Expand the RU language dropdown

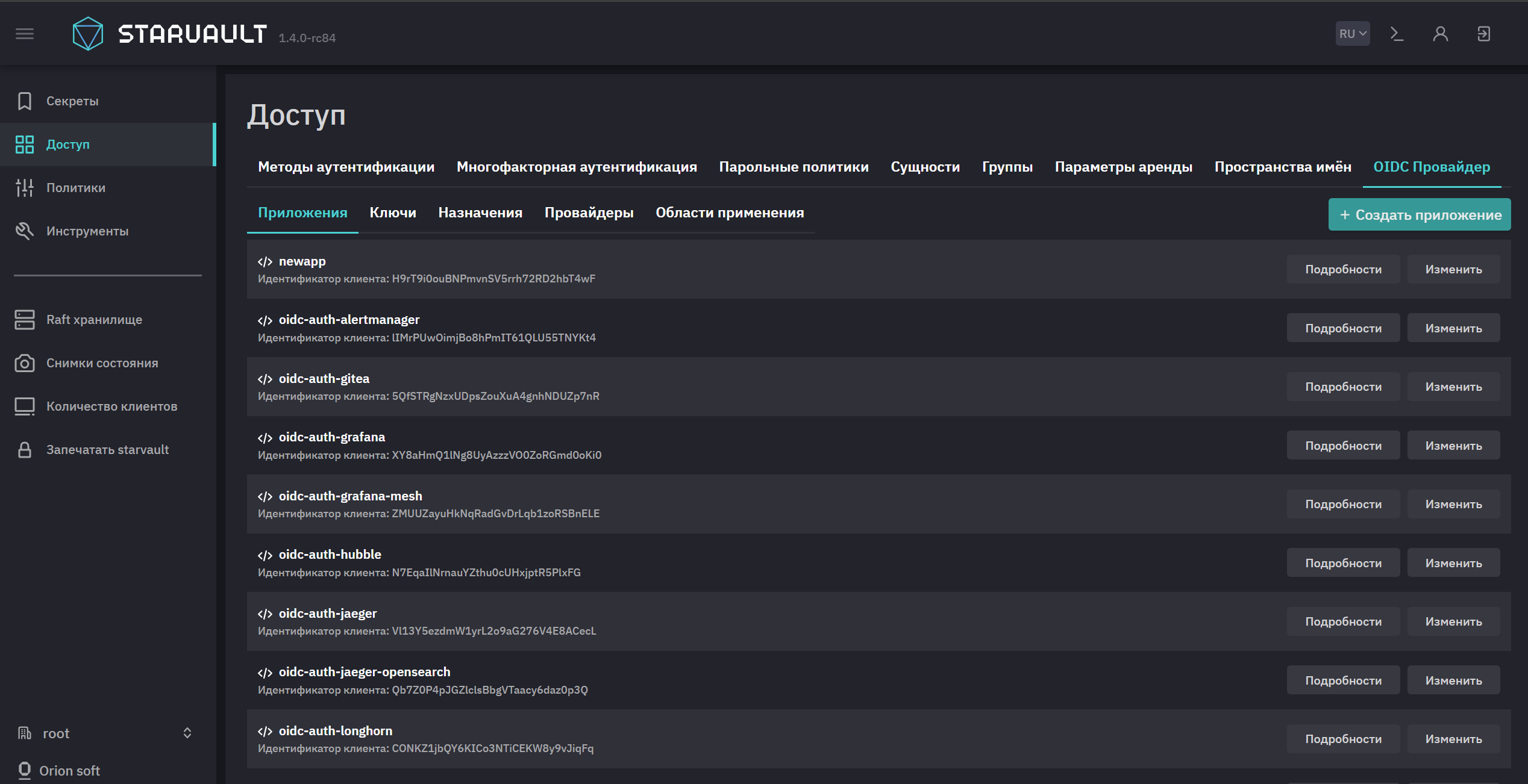point(1353,34)
